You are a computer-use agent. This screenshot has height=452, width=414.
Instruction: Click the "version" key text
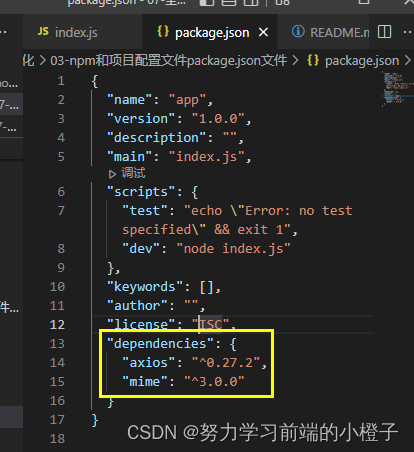pyautogui.click(x=141, y=119)
